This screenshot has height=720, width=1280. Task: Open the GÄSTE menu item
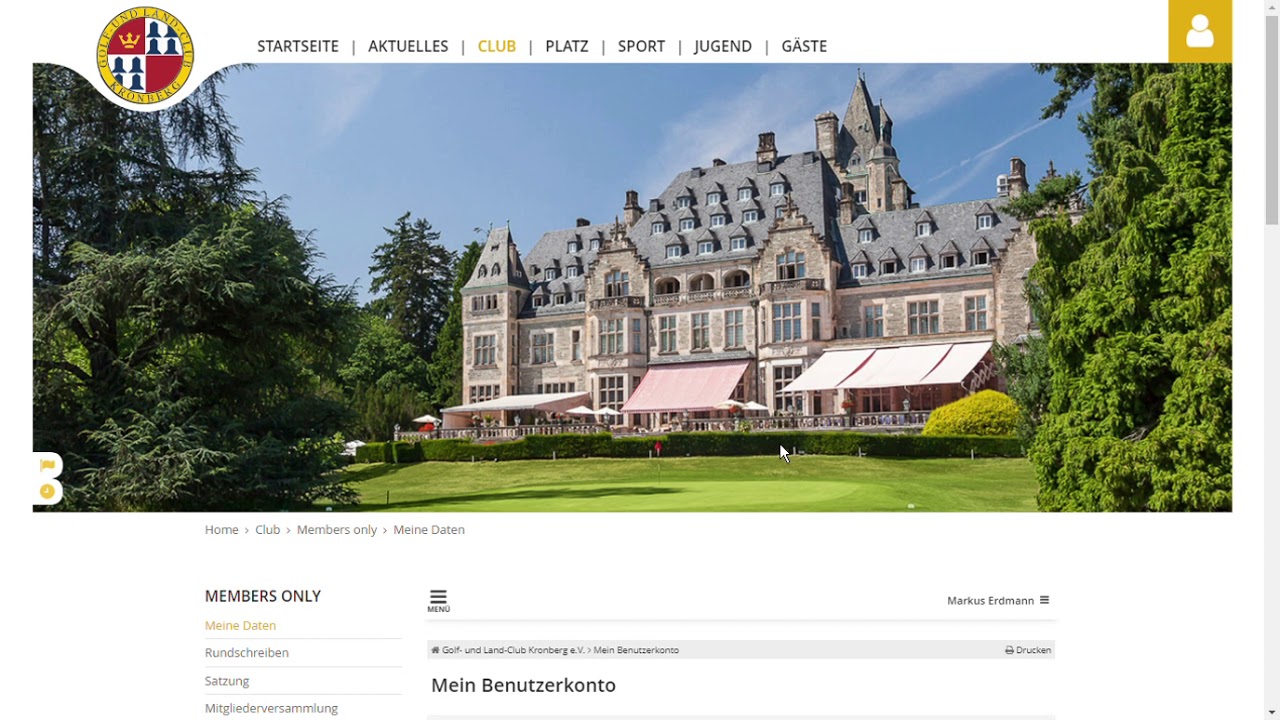[x=804, y=46]
